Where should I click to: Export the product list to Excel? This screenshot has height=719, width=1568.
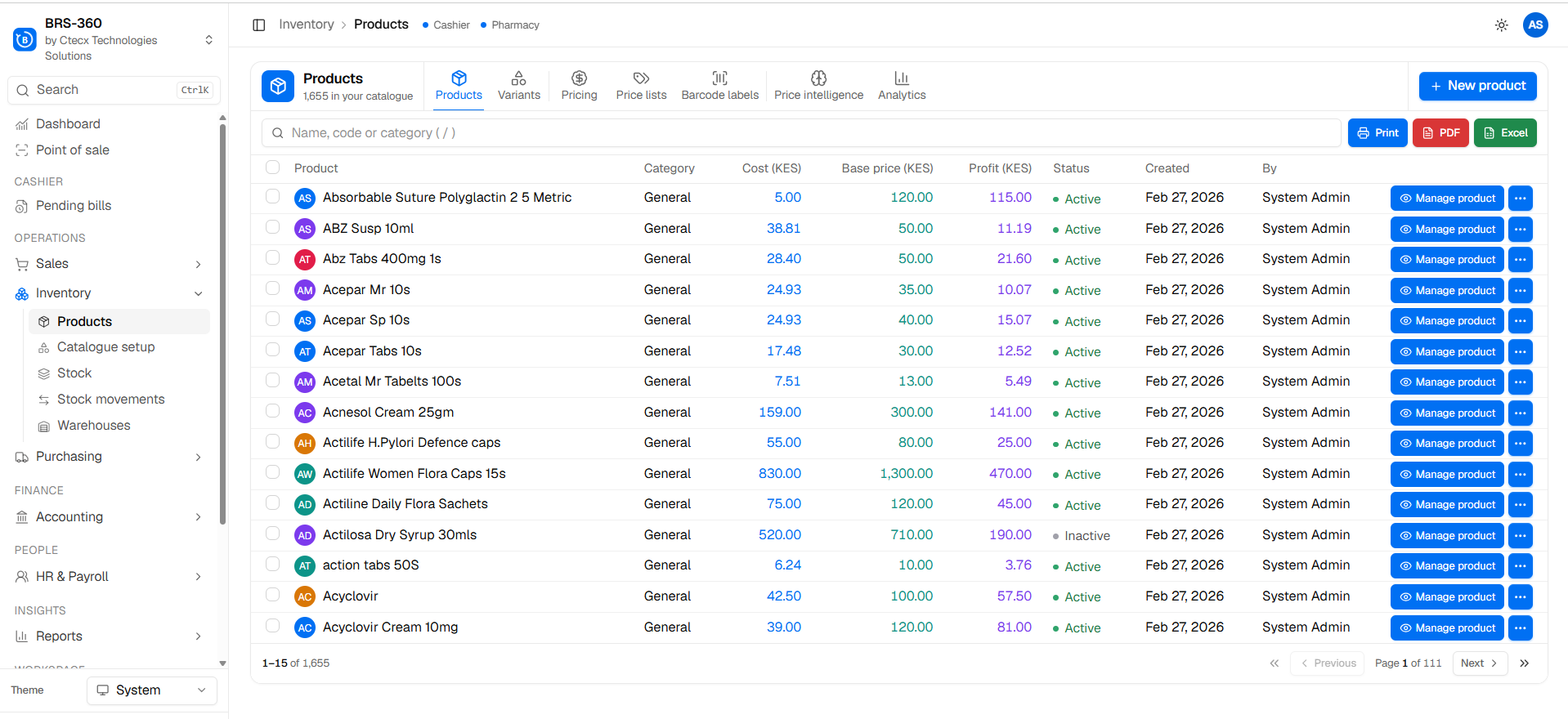[1505, 133]
